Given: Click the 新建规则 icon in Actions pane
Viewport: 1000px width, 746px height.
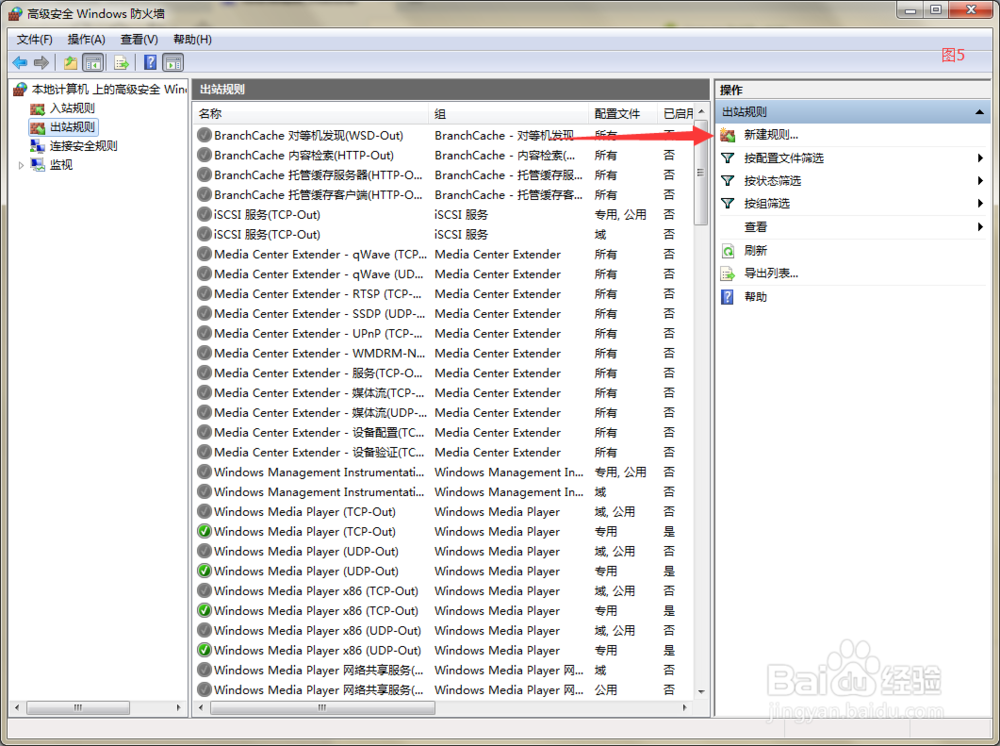Looking at the screenshot, I should (x=728, y=135).
